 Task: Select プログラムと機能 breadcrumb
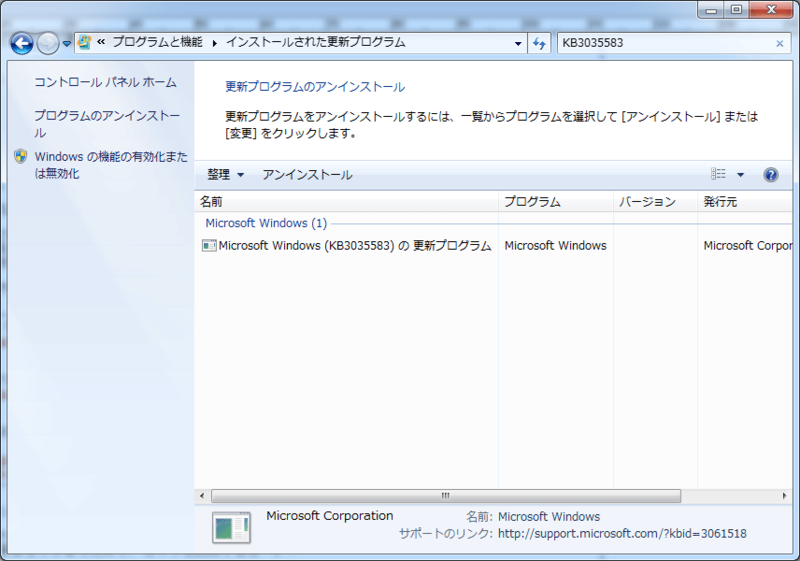click(x=157, y=42)
